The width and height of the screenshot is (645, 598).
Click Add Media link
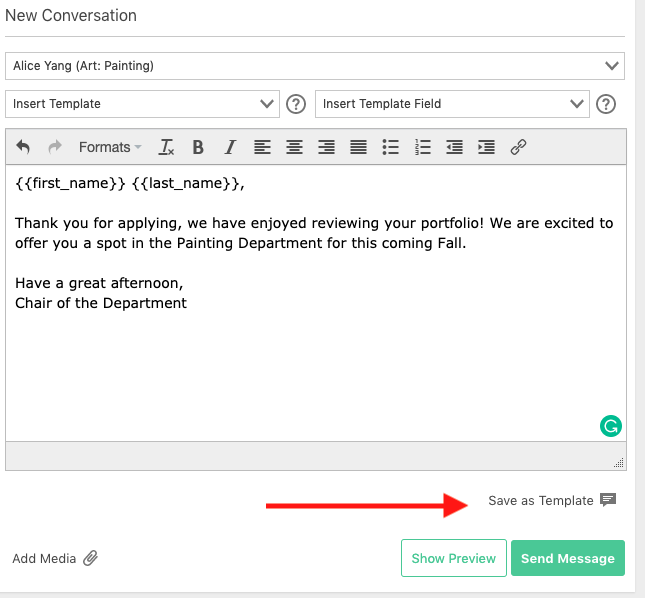click(44, 559)
